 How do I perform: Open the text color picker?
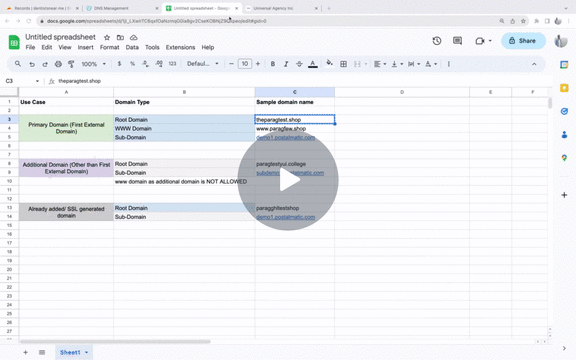click(313, 64)
